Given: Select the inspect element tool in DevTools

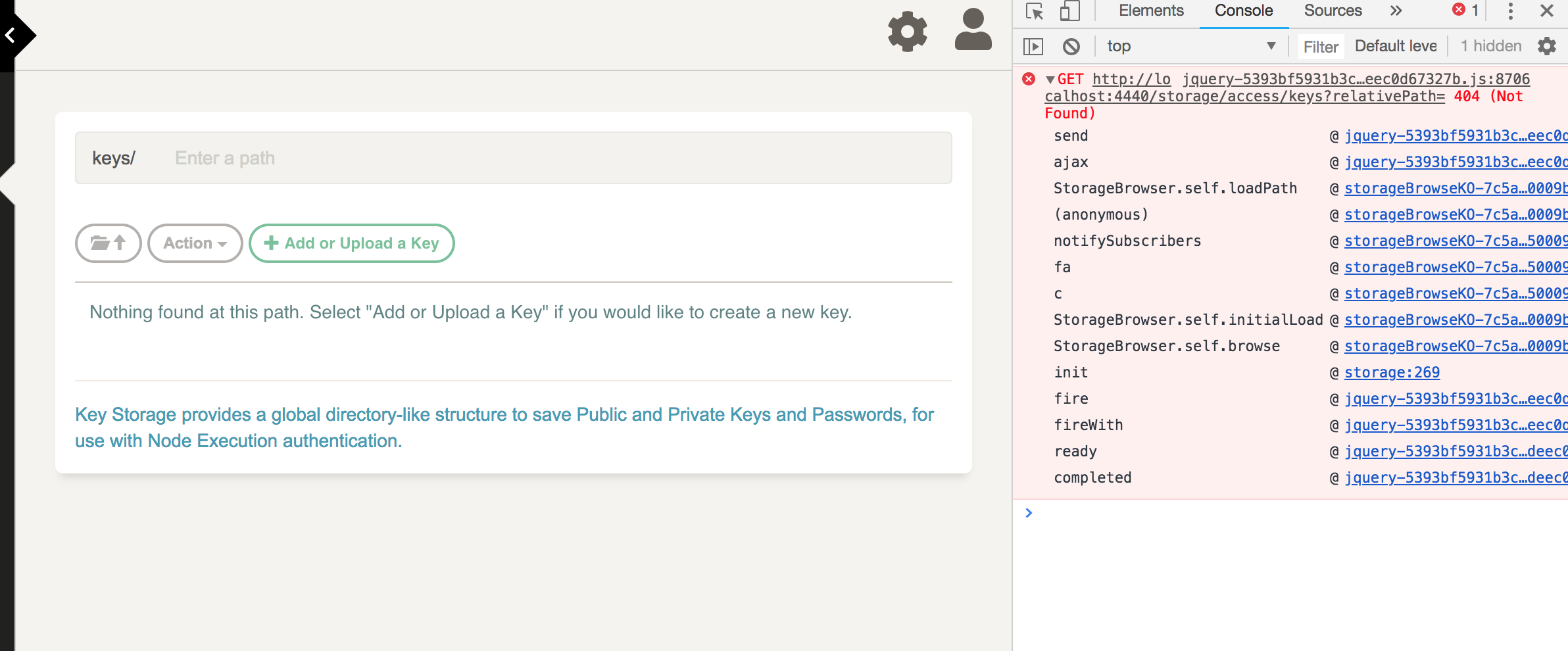Looking at the screenshot, I should coord(1034,11).
